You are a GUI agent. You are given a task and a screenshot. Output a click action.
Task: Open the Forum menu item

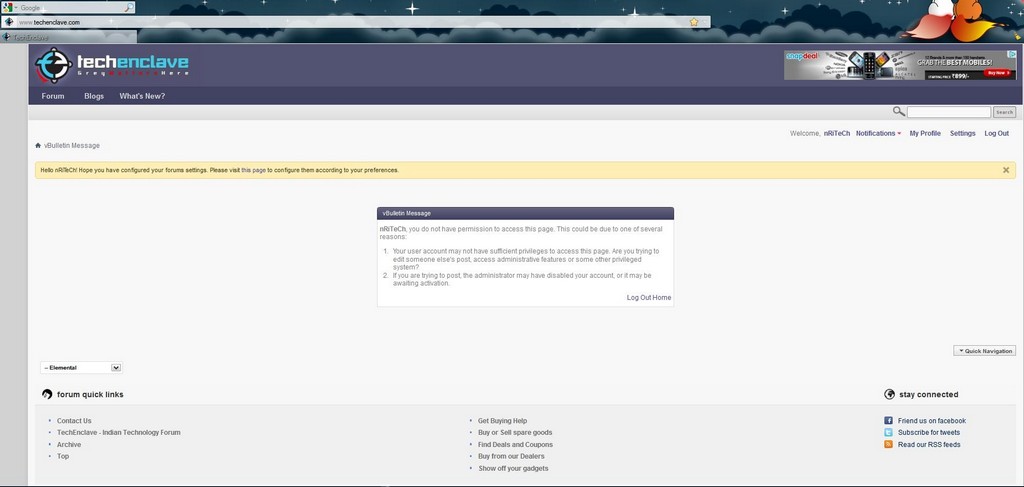click(53, 96)
